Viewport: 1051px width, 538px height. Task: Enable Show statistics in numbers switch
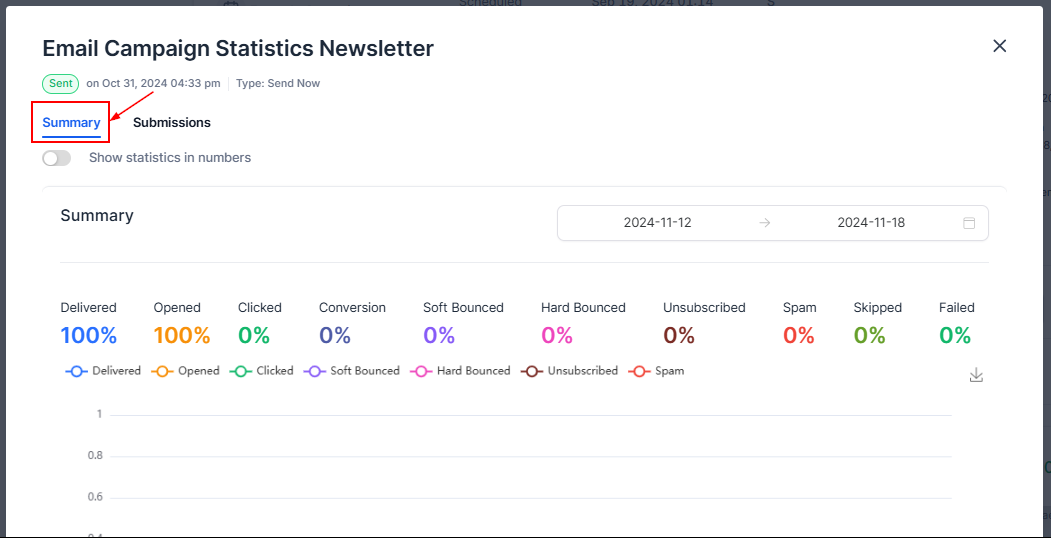pos(57,158)
